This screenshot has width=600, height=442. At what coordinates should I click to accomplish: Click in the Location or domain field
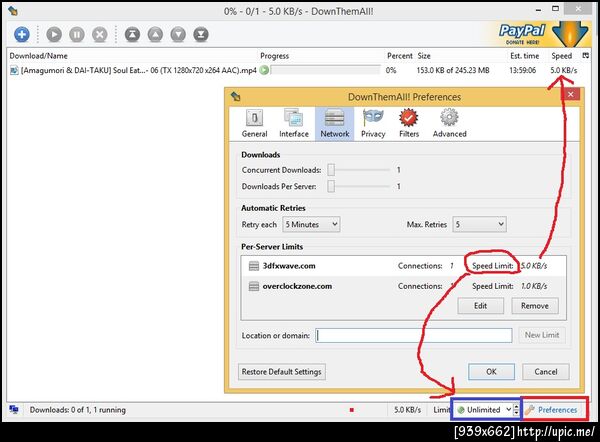pyautogui.click(x=414, y=336)
